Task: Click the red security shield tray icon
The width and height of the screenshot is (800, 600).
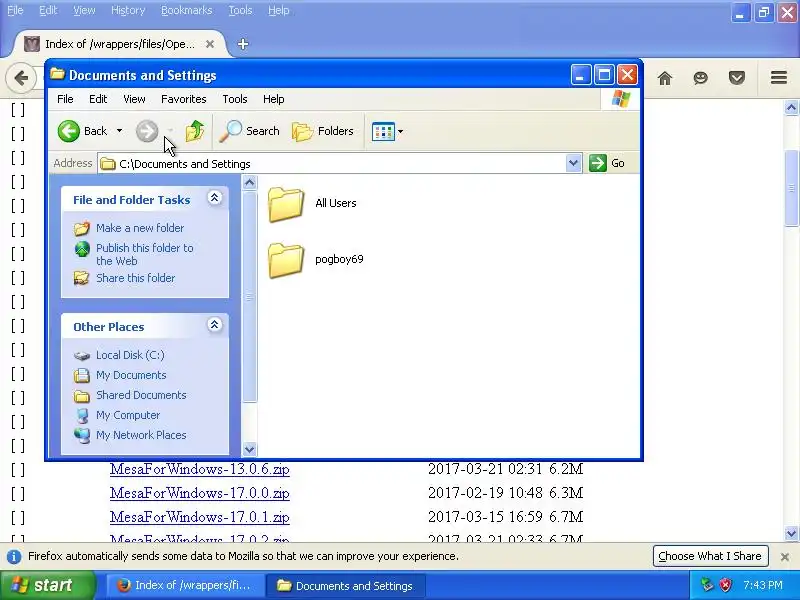Action: coord(726,585)
